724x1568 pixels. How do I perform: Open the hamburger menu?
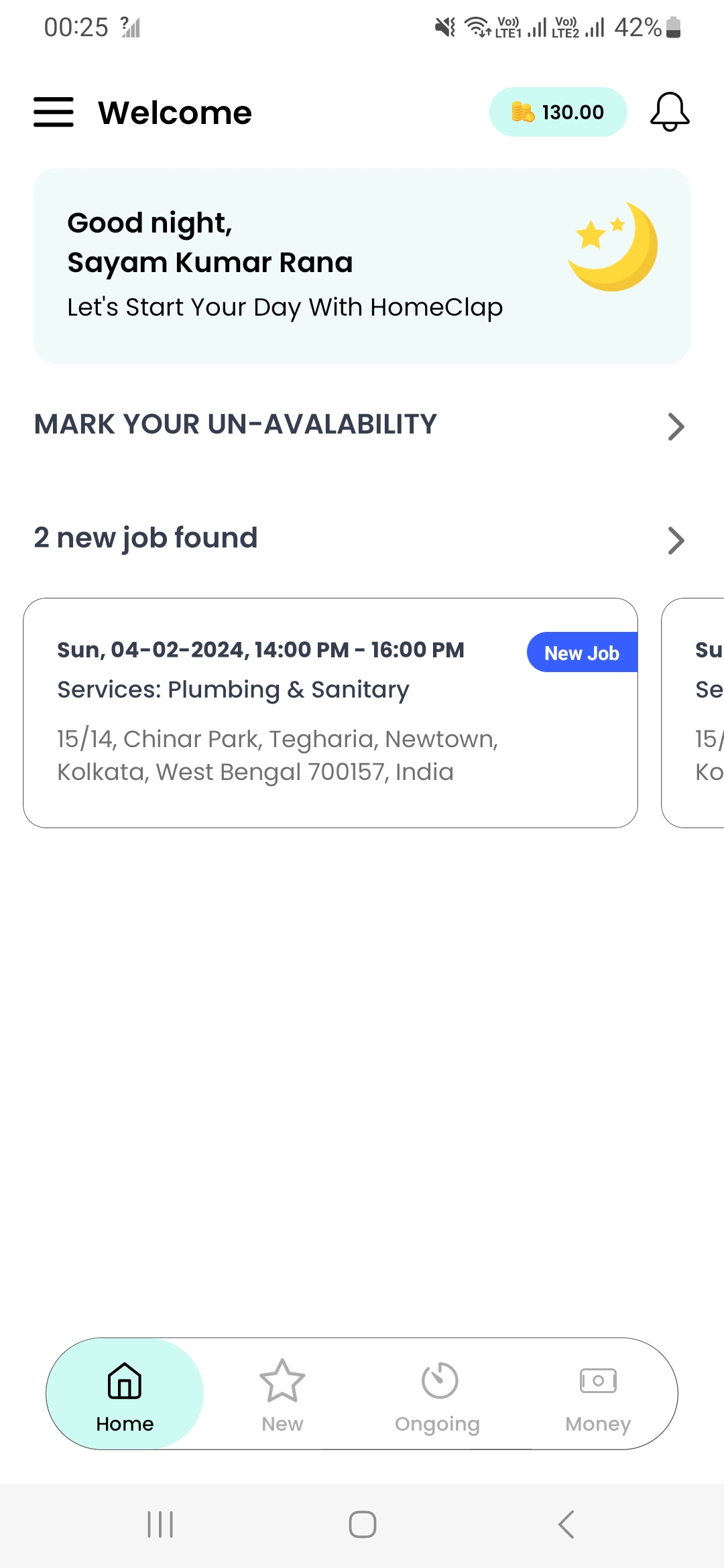(54, 112)
